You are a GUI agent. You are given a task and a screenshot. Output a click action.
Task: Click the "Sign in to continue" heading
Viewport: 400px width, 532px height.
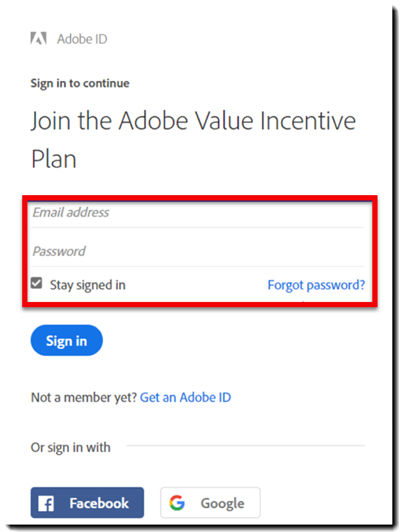(x=80, y=83)
